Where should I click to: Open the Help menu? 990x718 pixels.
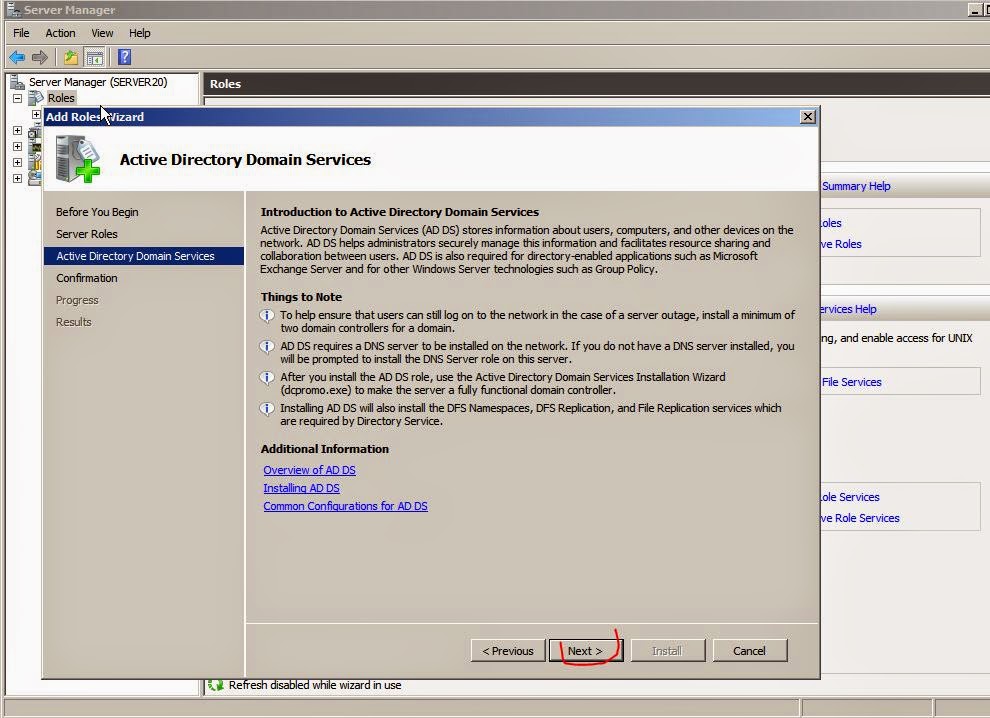[x=140, y=33]
